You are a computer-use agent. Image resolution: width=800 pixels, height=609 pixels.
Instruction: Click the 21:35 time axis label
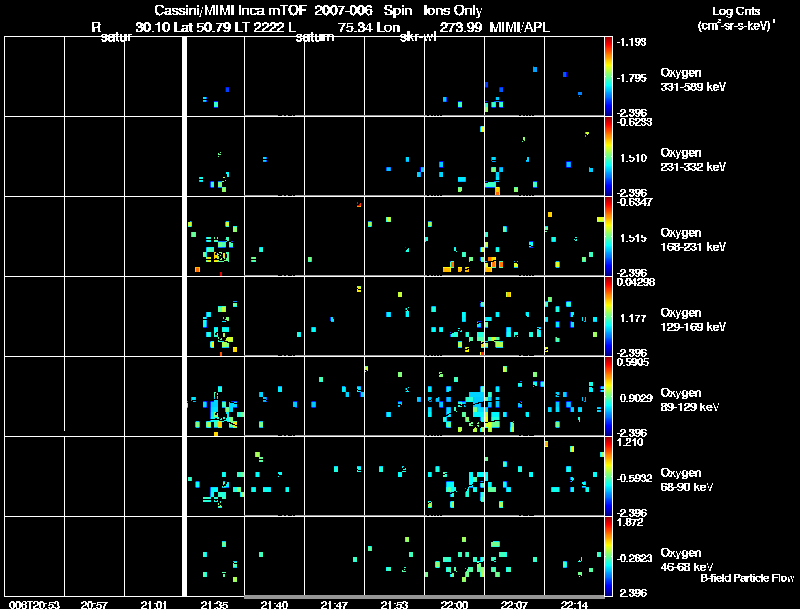pyautogui.click(x=214, y=605)
